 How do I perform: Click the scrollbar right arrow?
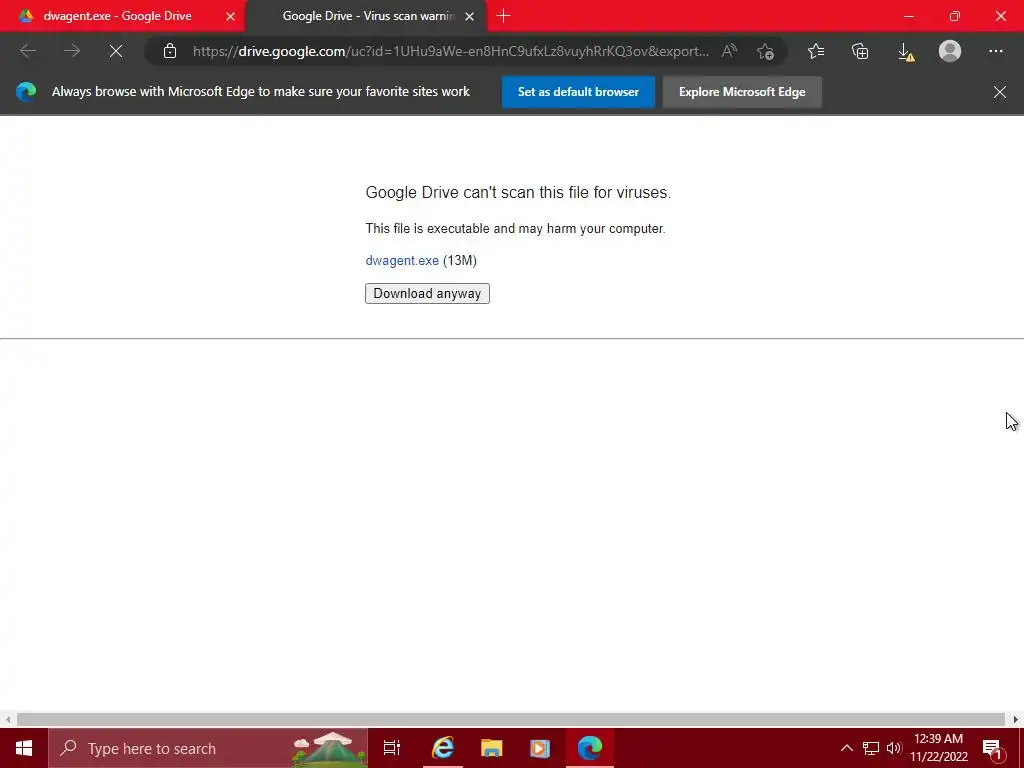tap(1016, 719)
